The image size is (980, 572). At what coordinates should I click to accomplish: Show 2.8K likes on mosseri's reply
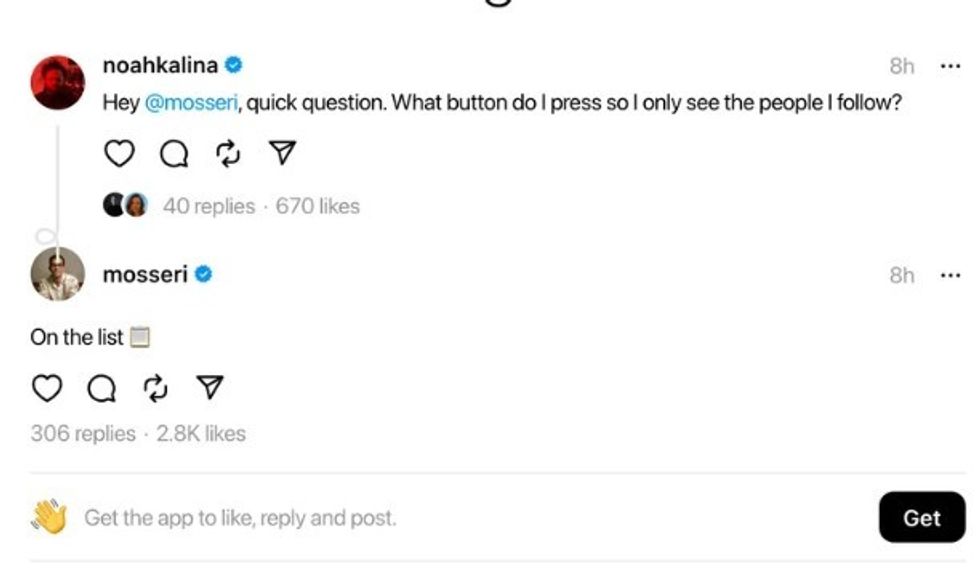point(201,433)
